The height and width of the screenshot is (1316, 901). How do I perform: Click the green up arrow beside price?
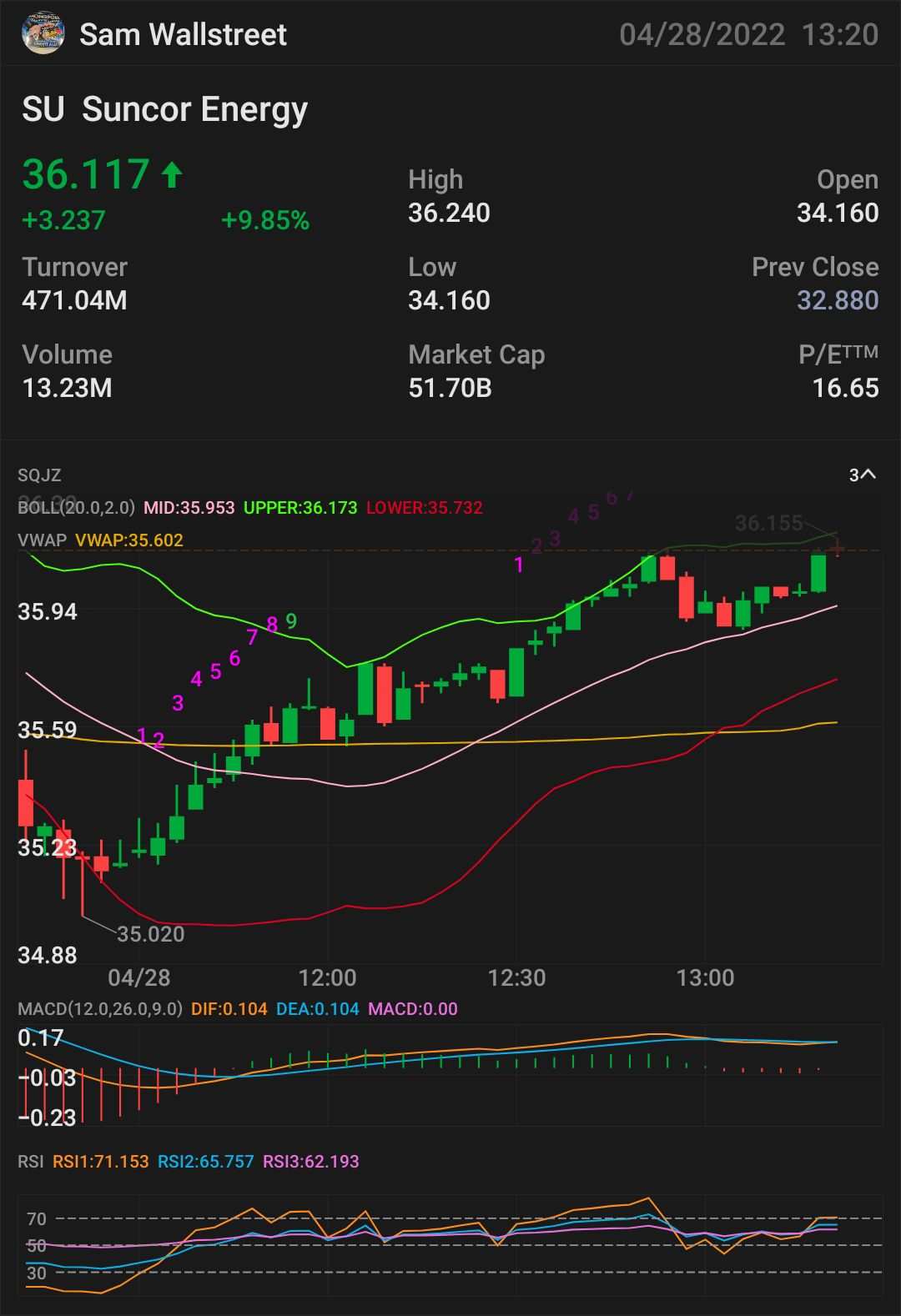(x=172, y=174)
